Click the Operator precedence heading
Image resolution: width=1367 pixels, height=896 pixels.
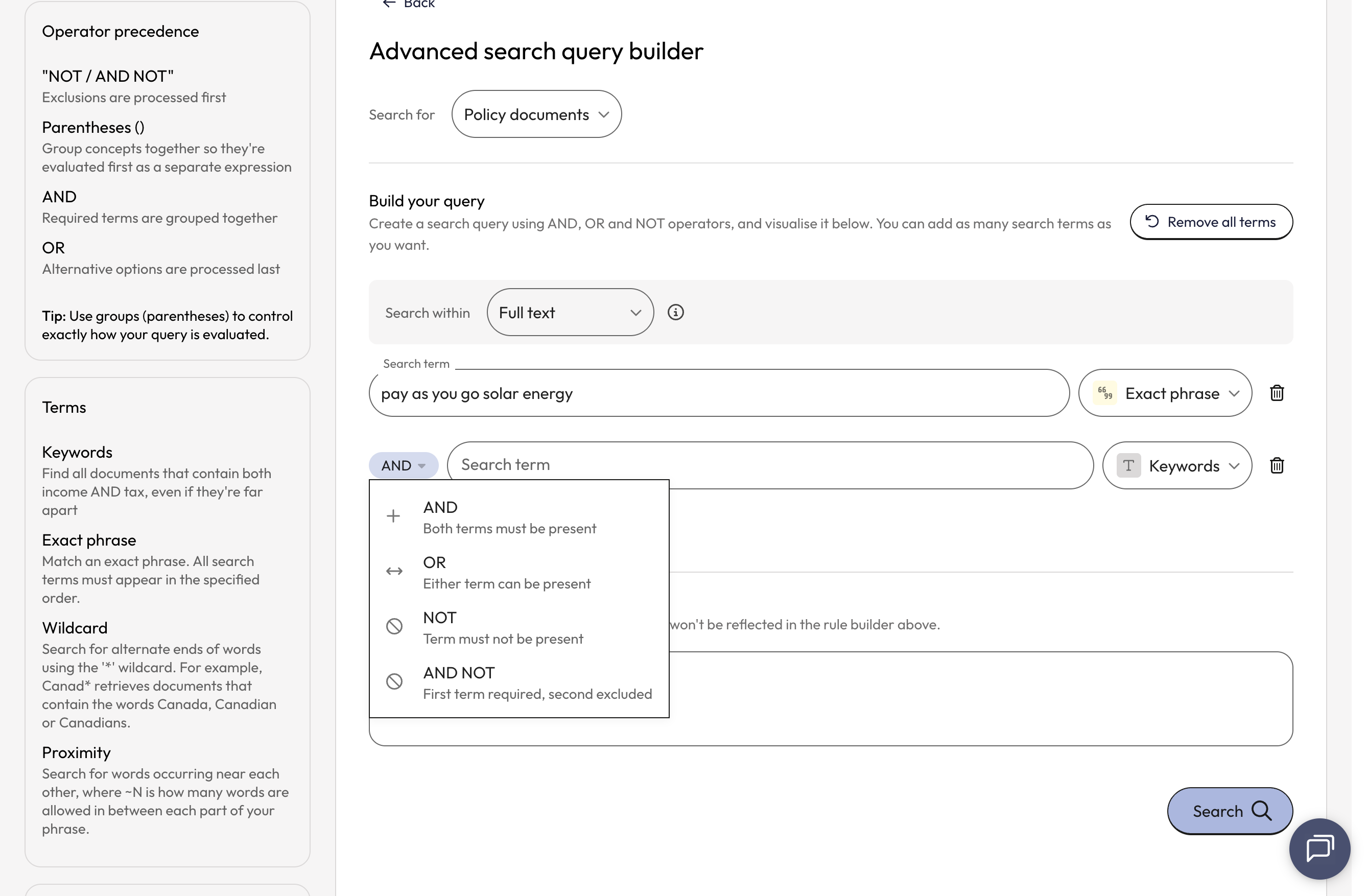tap(120, 31)
